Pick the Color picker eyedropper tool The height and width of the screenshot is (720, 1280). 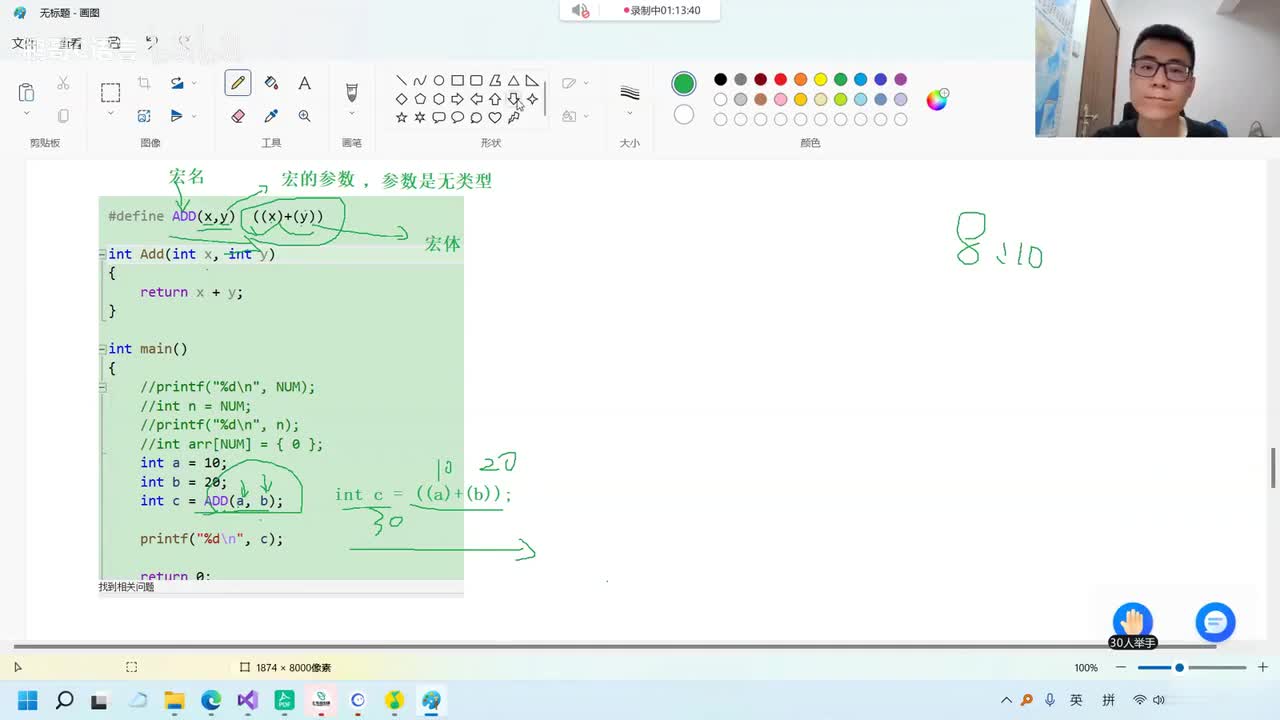pyautogui.click(x=271, y=116)
